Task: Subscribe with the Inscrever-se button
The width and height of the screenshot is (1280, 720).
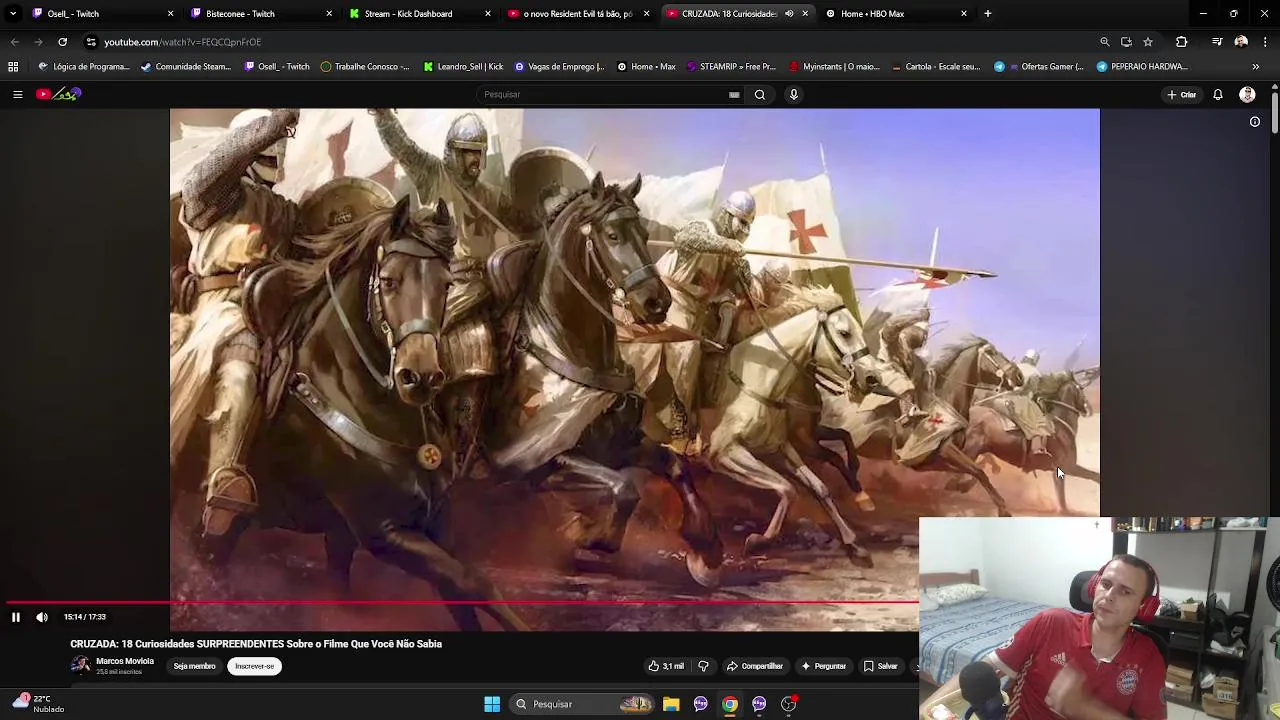Action: 255,666
